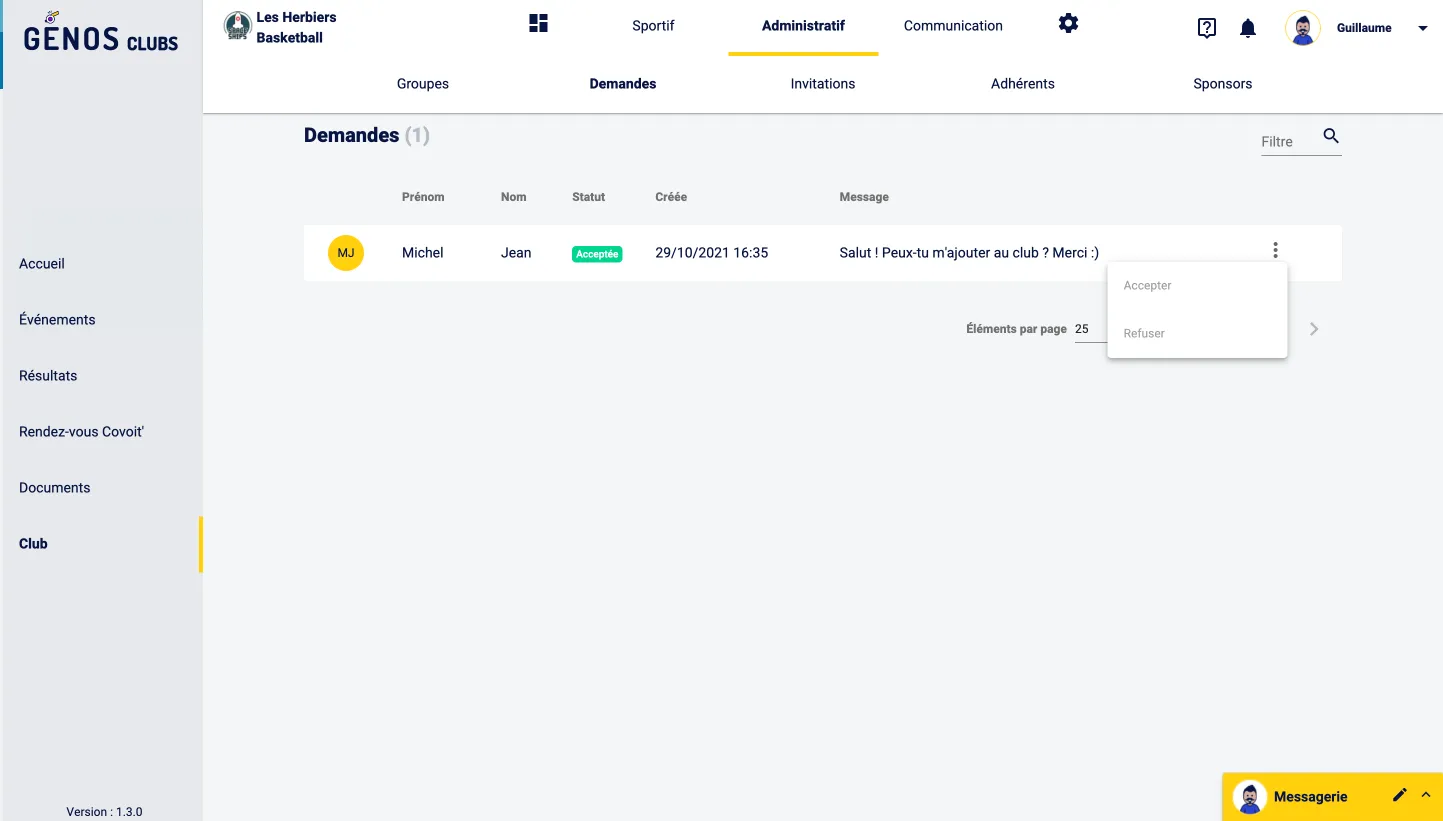The width and height of the screenshot is (1443, 821).
Task: Go to next page arrow
Action: pyautogui.click(x=1314, y=329)
